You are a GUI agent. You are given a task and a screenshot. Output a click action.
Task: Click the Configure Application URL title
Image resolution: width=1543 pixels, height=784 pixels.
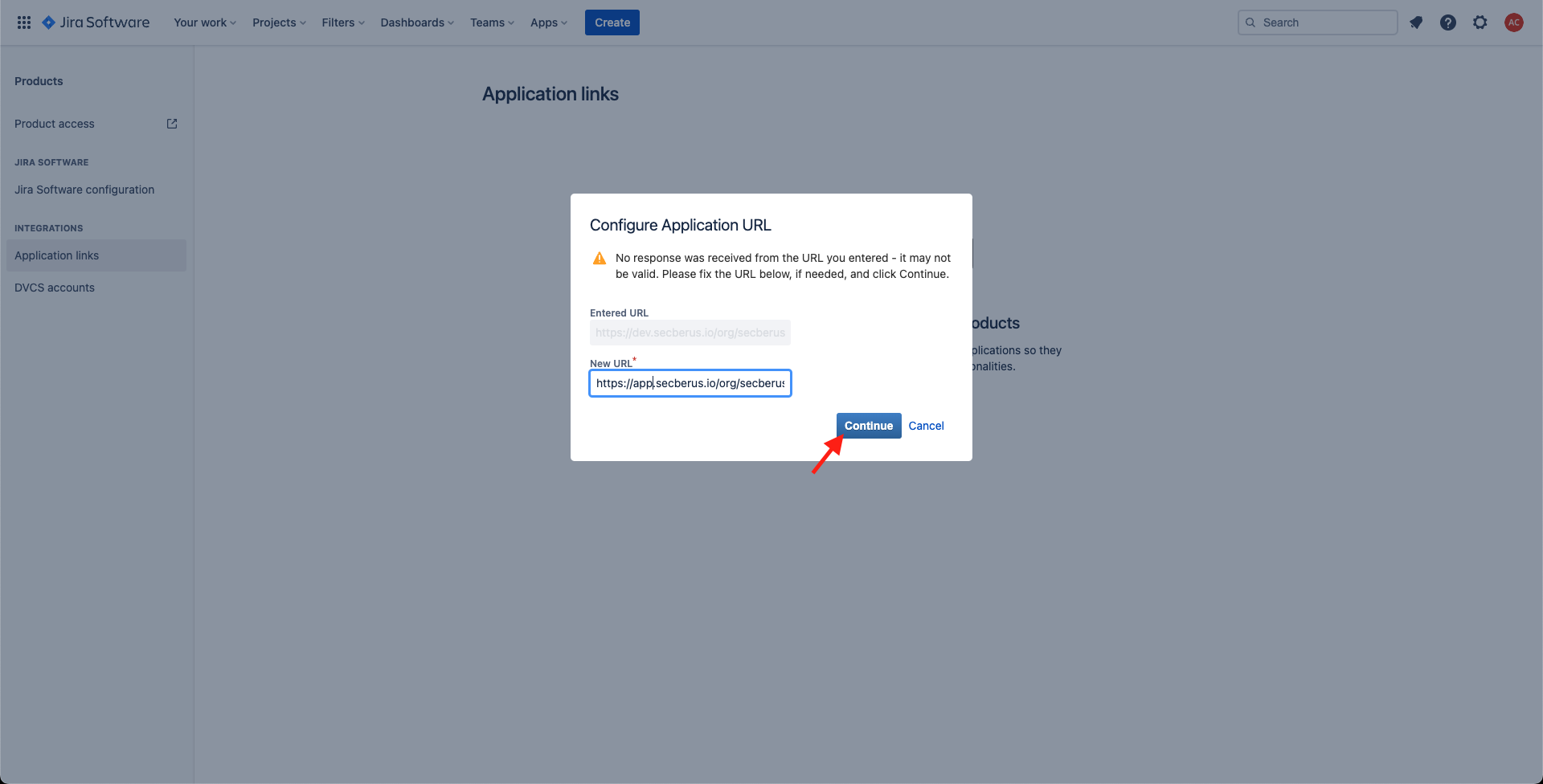tap(681, 225)
